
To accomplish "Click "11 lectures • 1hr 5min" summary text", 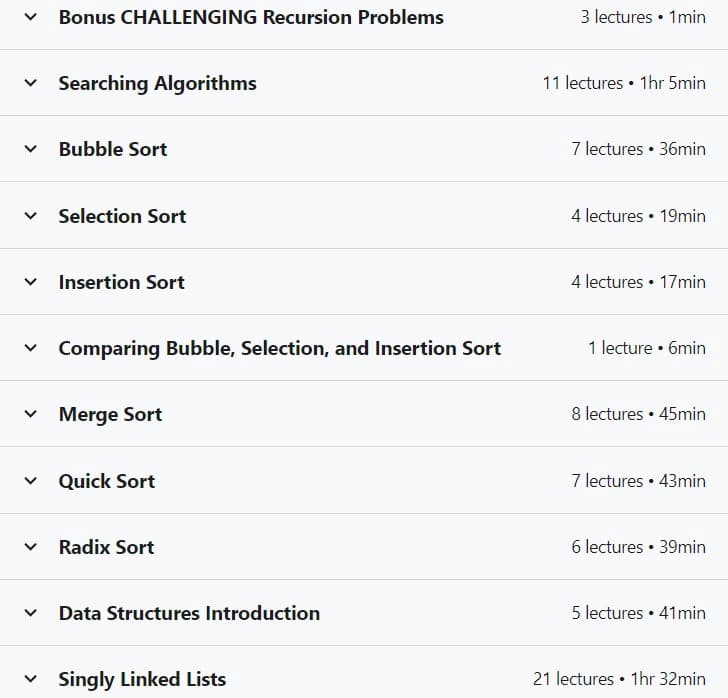I will [x=624, y=83].
